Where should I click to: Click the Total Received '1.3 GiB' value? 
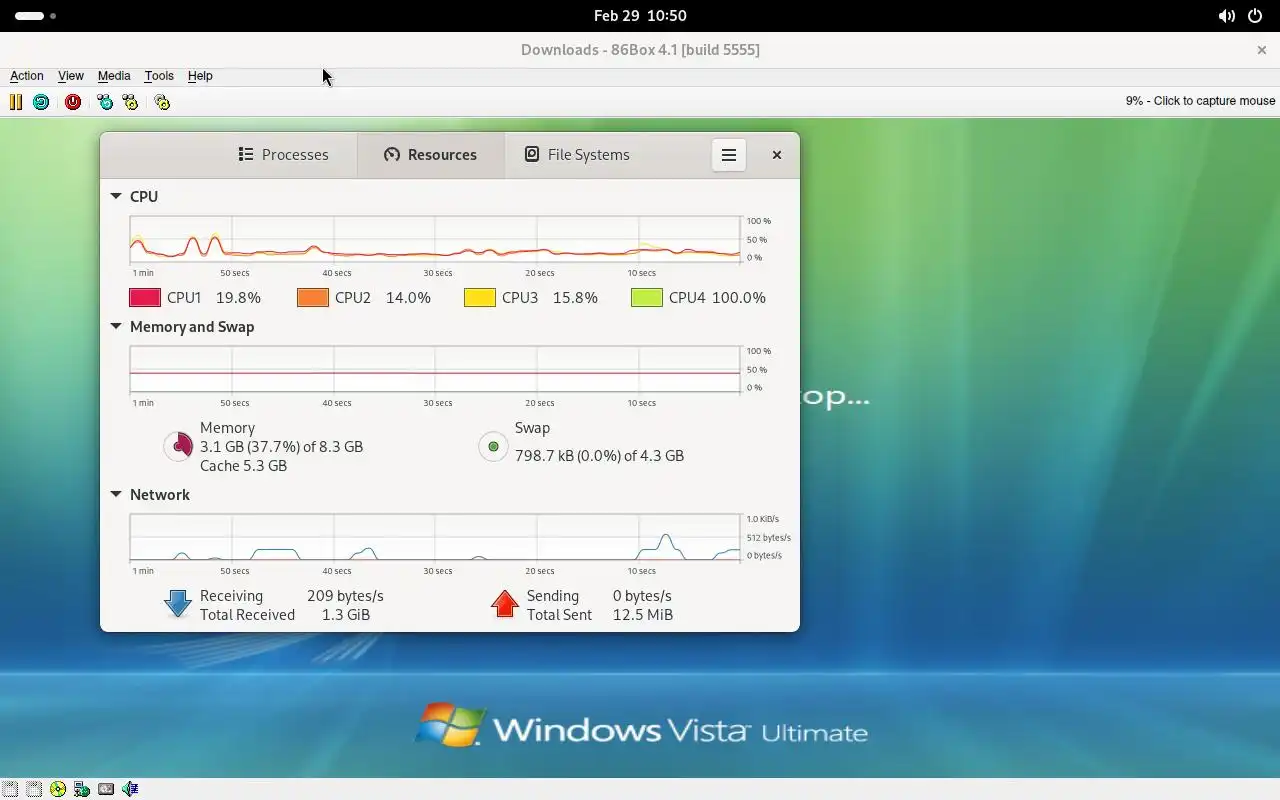point(346,615)
